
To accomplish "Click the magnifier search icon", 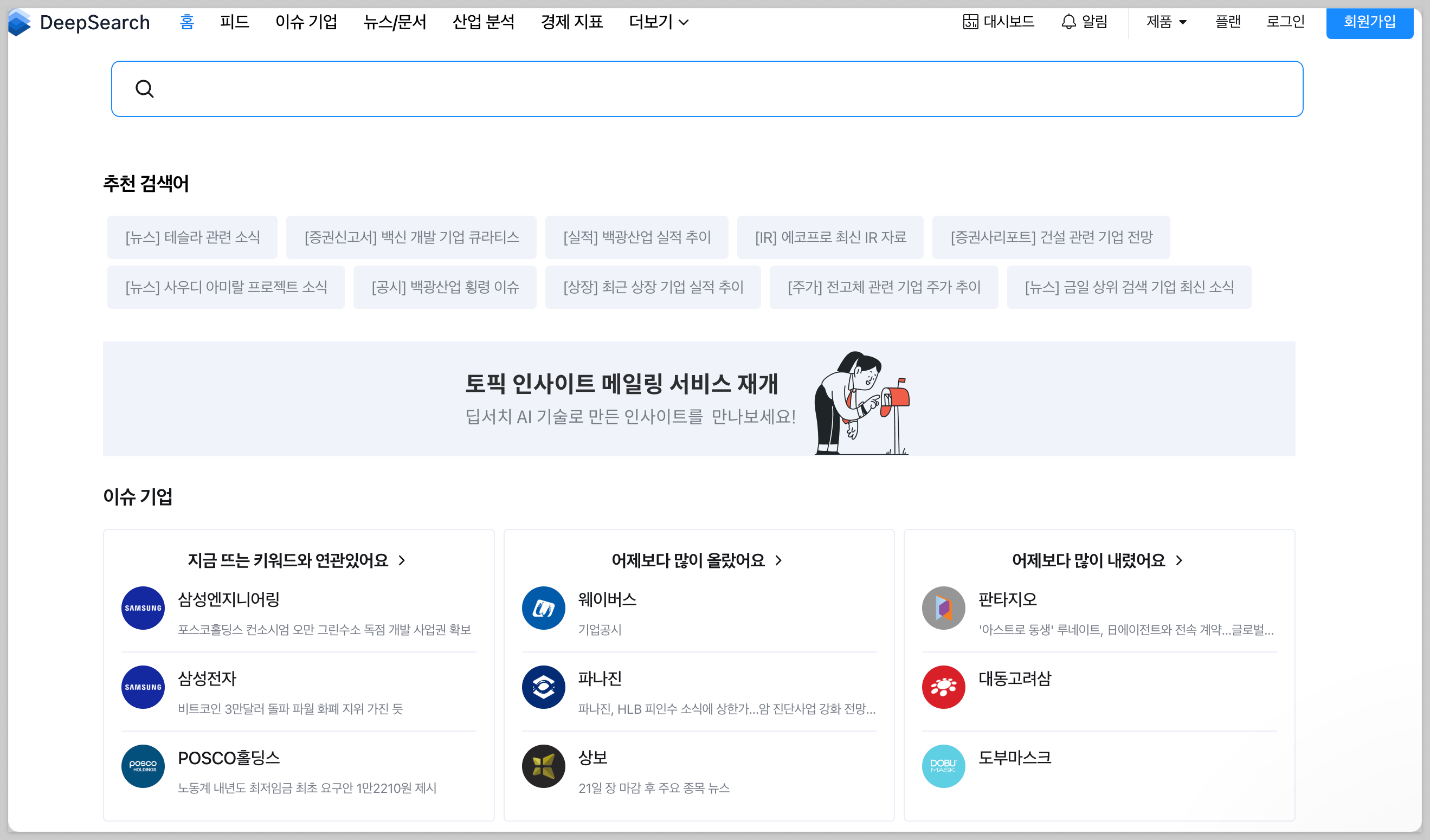I will point(145,89).
